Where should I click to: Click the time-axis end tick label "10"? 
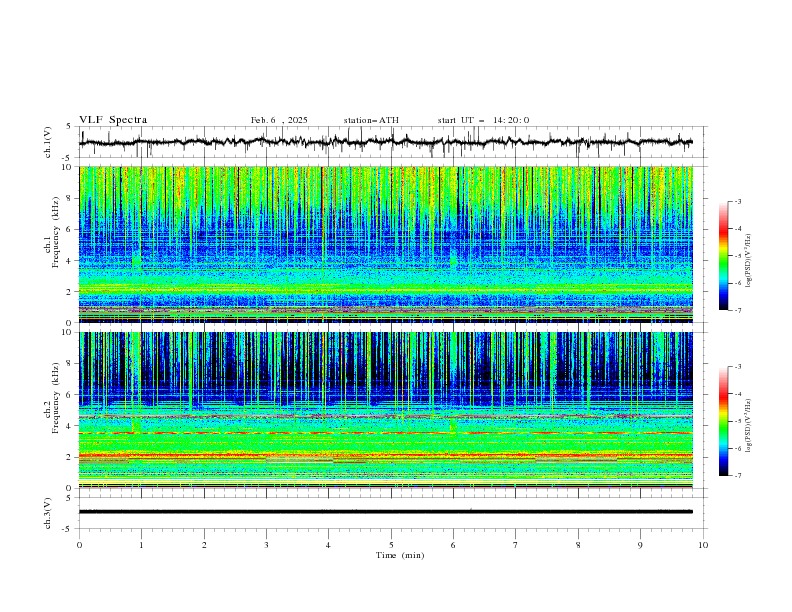[x=703, y=545]
